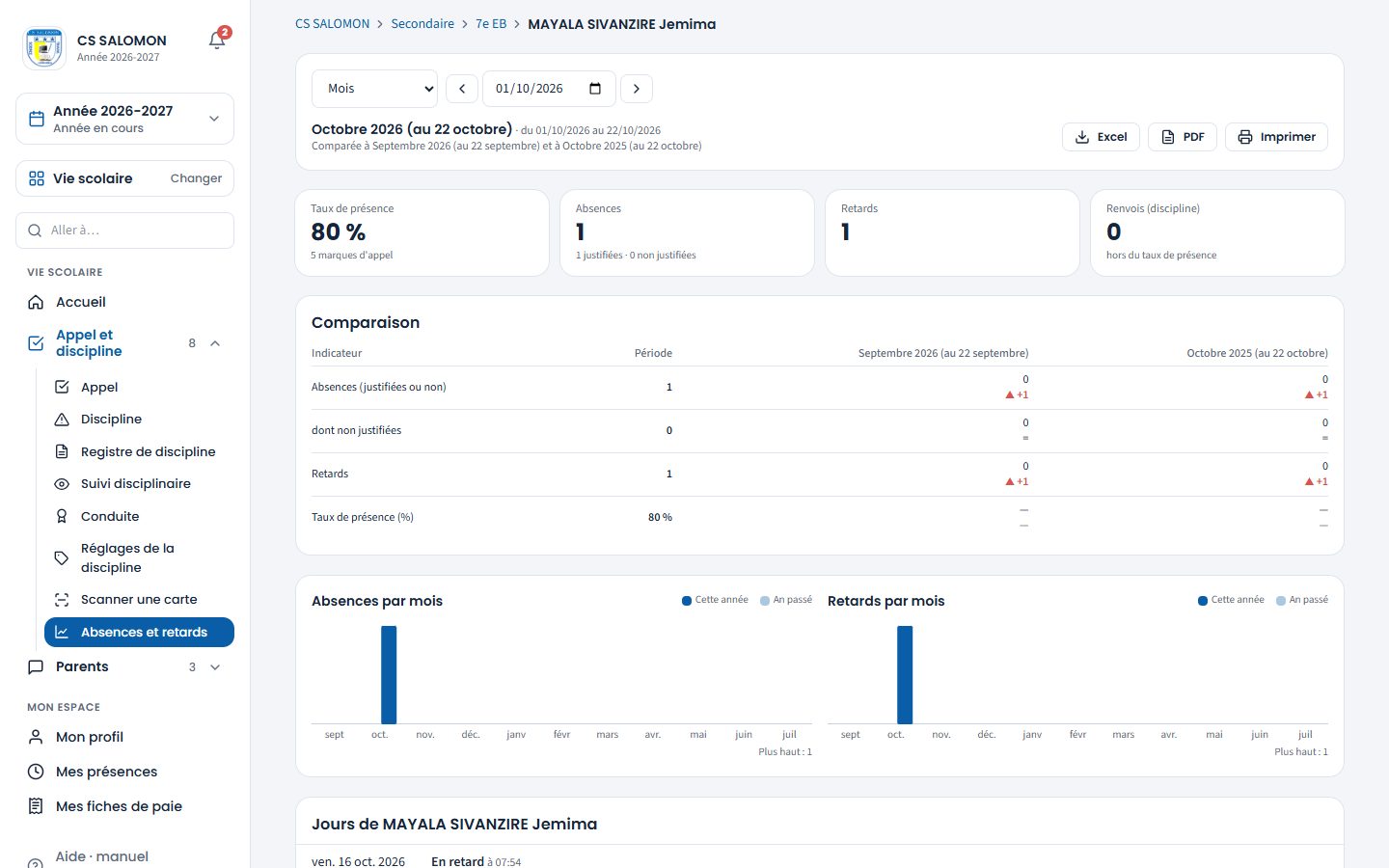
Task: Click the Renvois (discipline) card label
Action: click(x=1153, y=208)
